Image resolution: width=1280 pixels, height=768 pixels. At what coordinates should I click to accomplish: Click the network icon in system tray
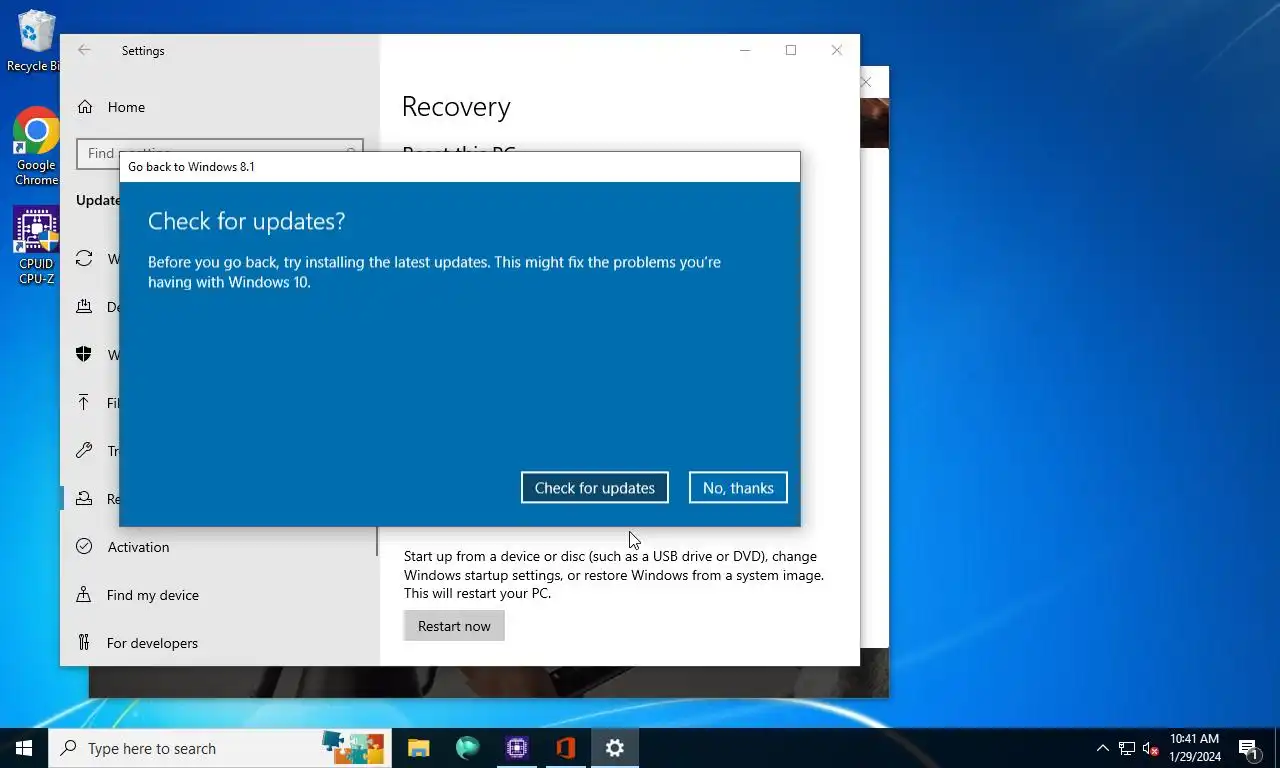(x=1127, y=748)
